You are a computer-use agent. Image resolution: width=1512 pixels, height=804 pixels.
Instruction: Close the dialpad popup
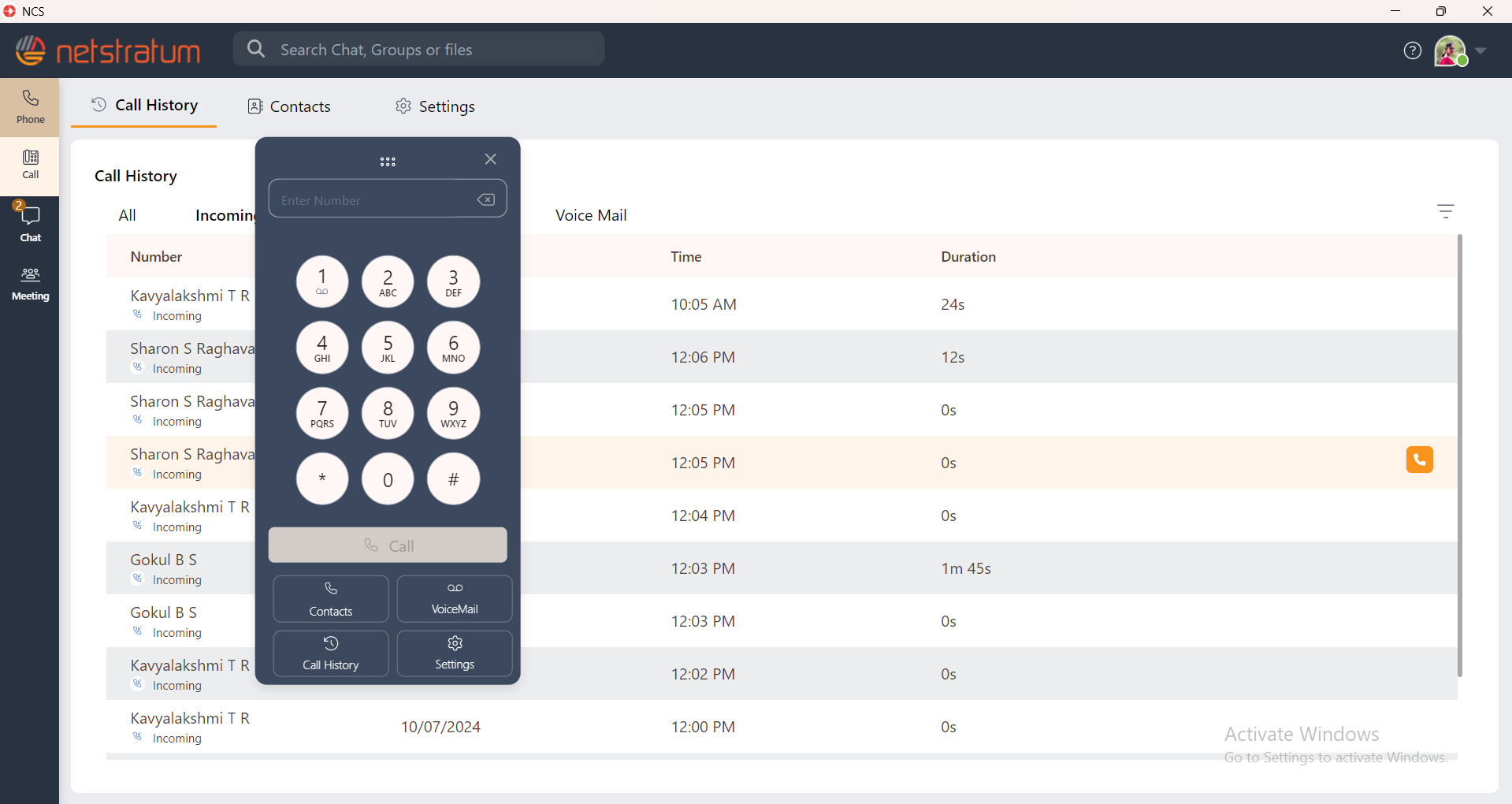point(490,159)
